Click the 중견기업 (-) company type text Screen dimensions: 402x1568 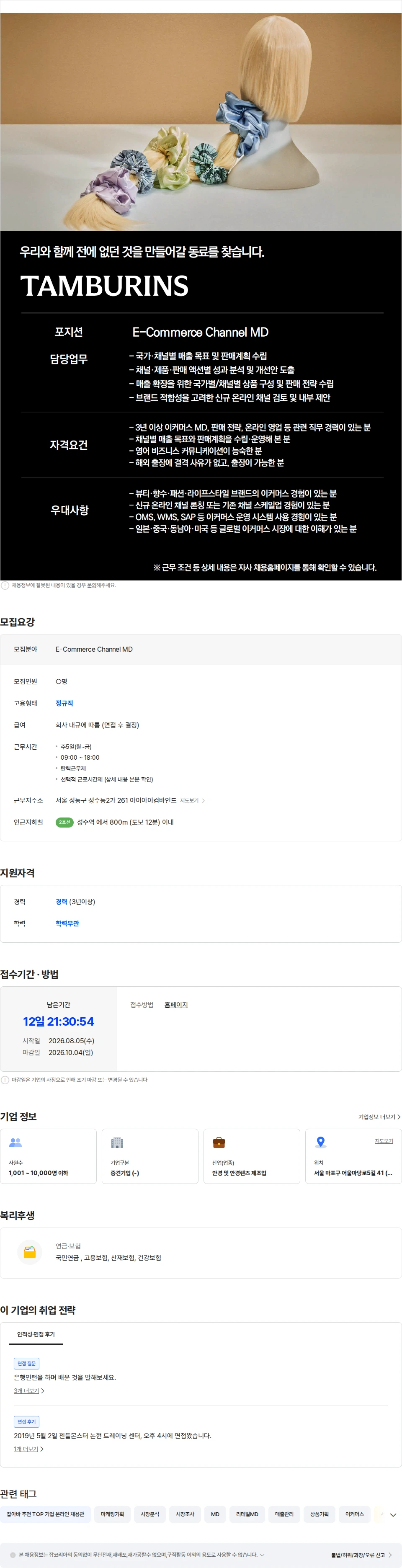tap(125, 1173)
